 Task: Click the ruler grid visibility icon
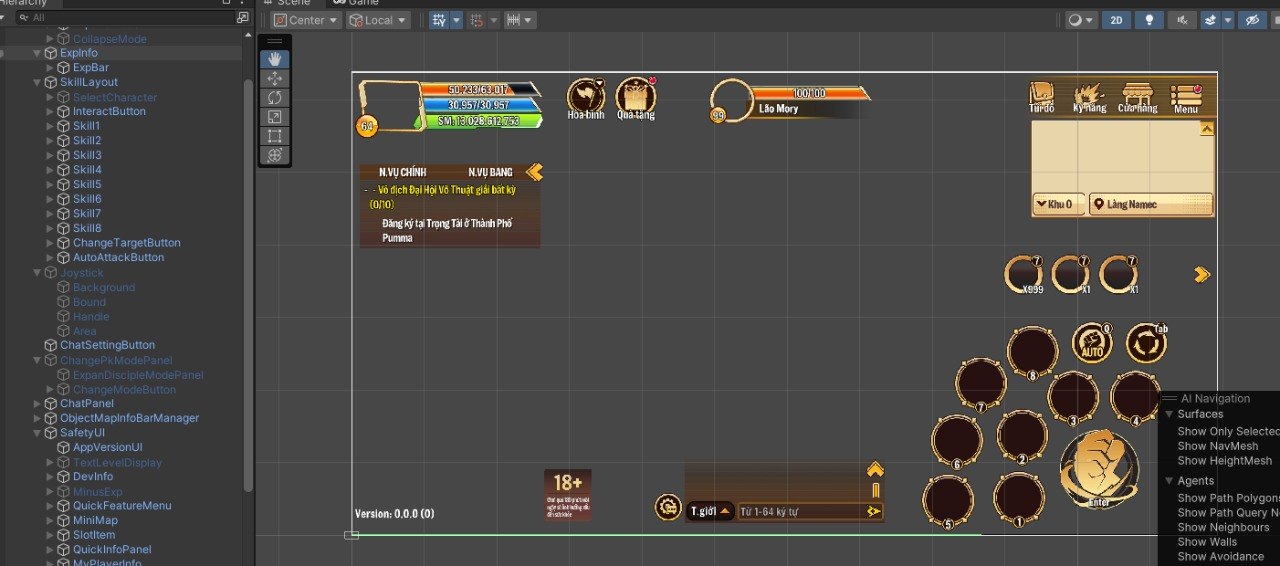(x=512, y=20)
